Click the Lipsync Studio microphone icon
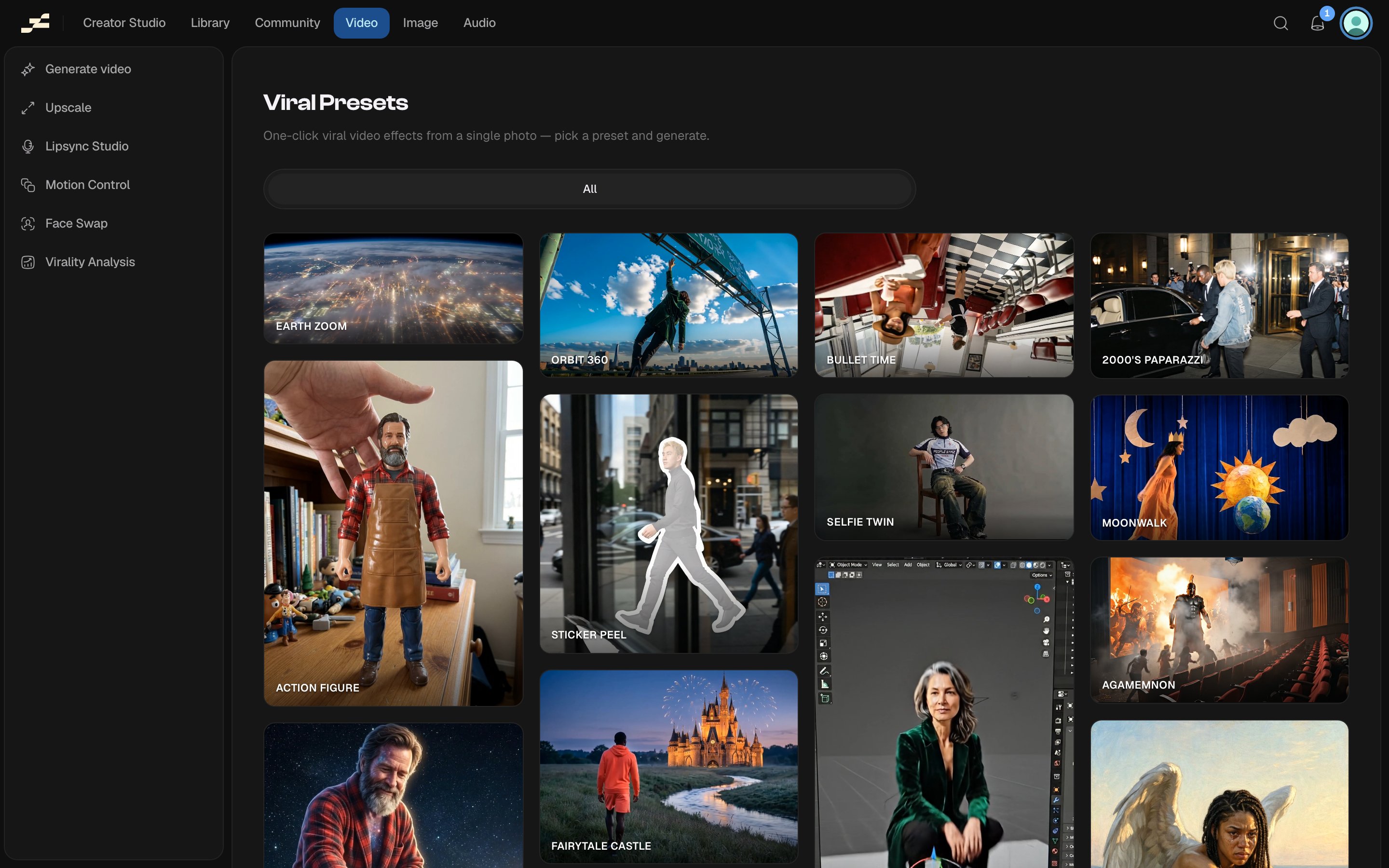This screenshot has height=868, width=1389. [27, 147]
